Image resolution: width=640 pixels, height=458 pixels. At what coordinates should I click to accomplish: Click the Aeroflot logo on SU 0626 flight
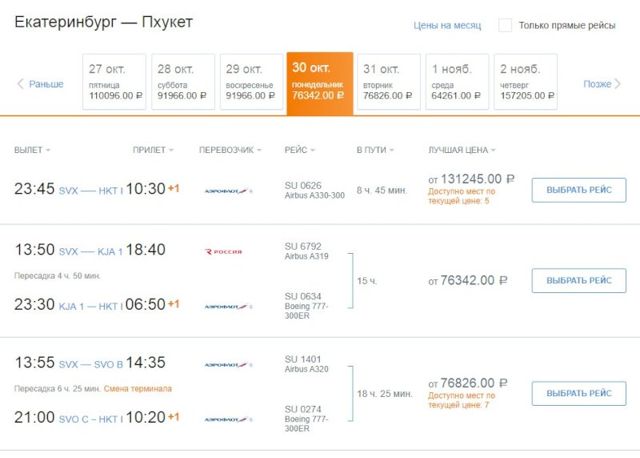point(229,190)
